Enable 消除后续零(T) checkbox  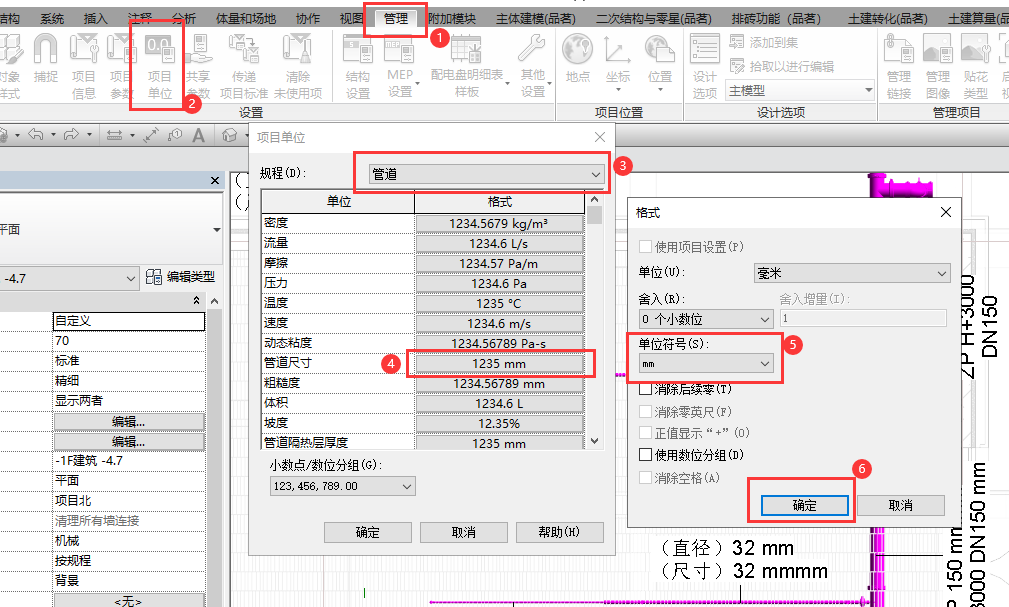coord(645,389)
